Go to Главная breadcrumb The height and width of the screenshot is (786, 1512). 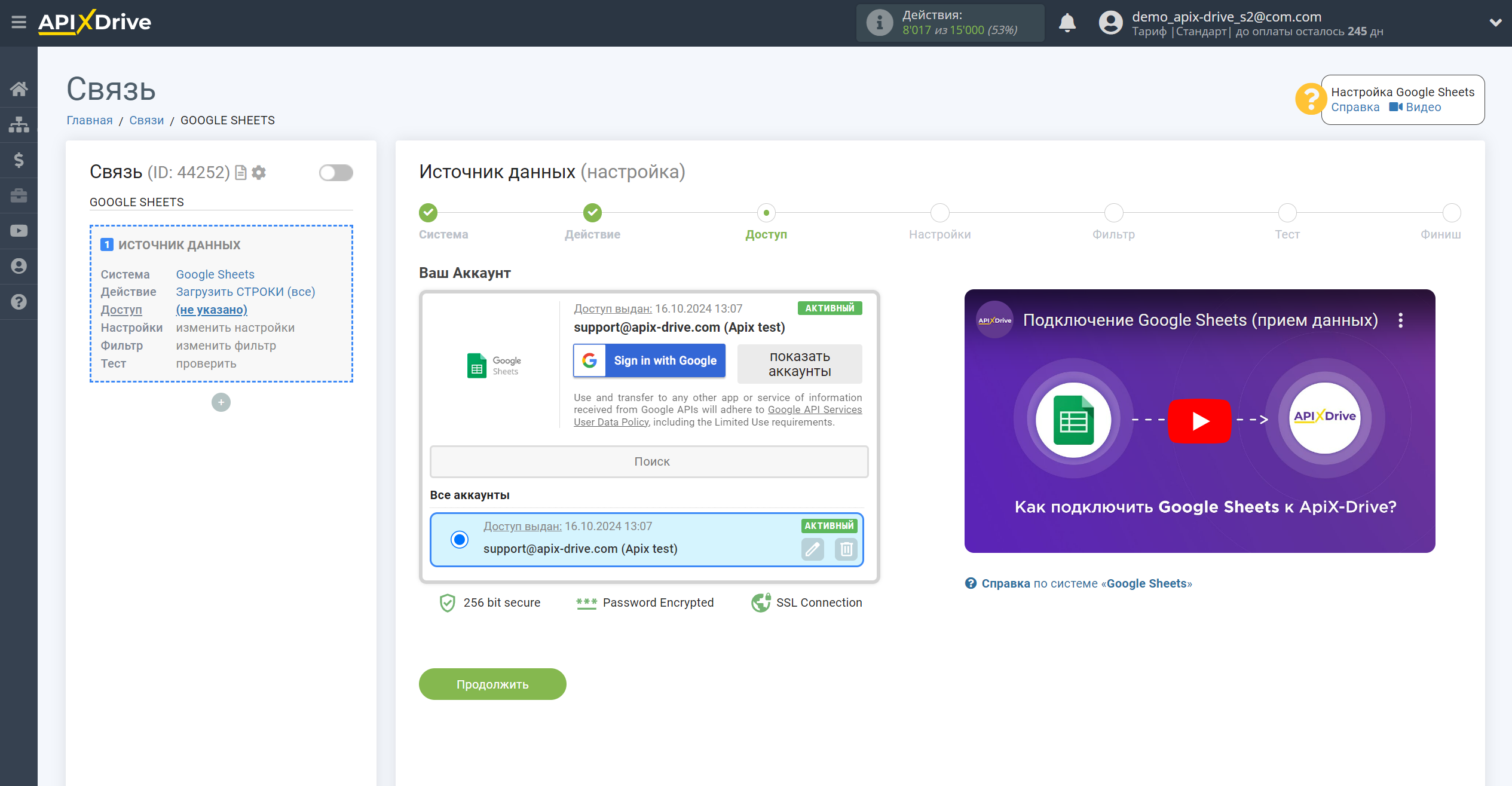point(90,120)
